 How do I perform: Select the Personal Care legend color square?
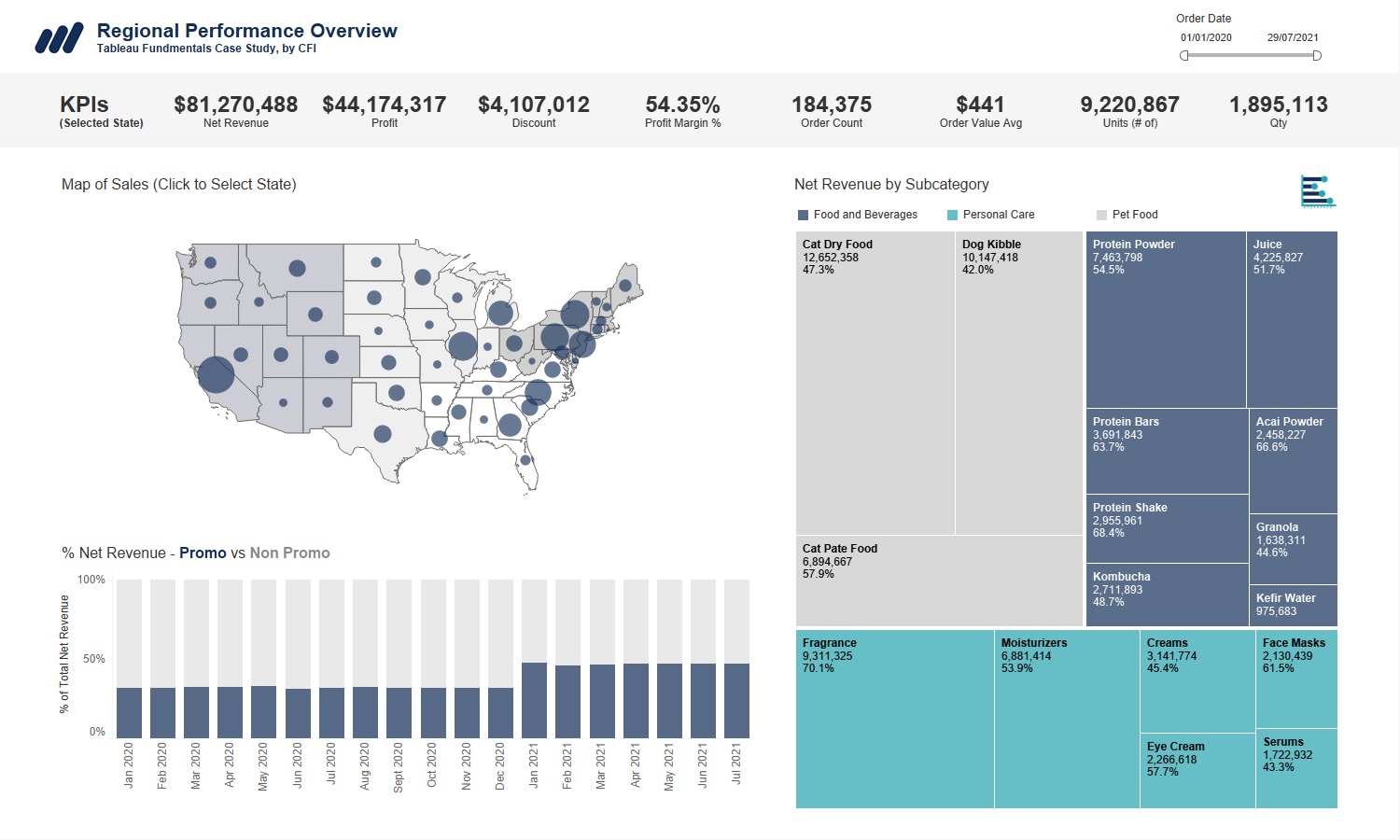952,215
